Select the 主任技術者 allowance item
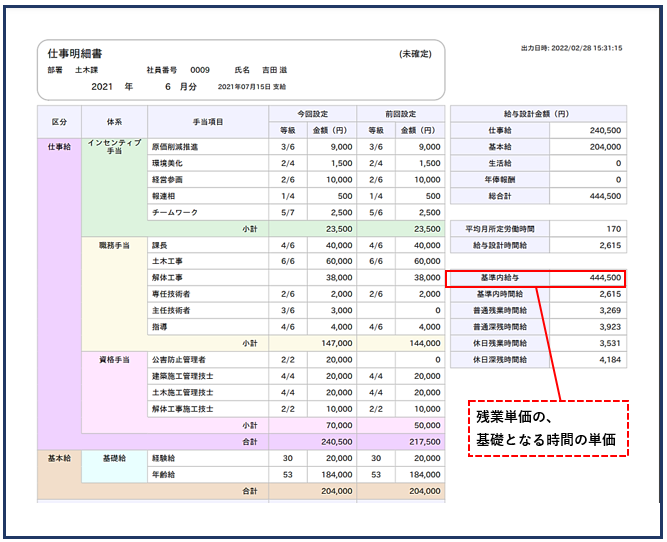This screenshot has height=542, width=667. click(x=169, y=309)
